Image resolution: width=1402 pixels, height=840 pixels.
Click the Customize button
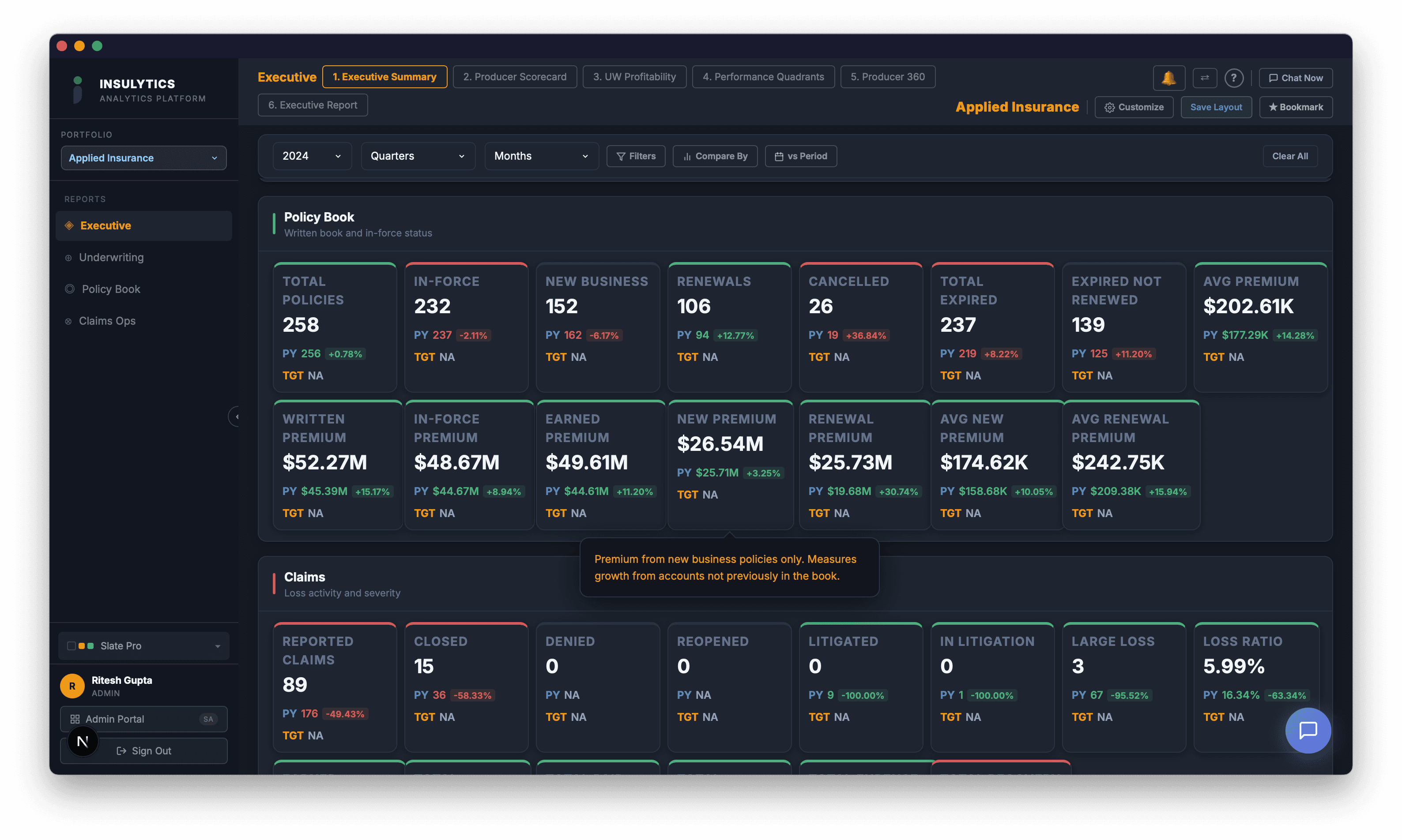[1134, 107]
